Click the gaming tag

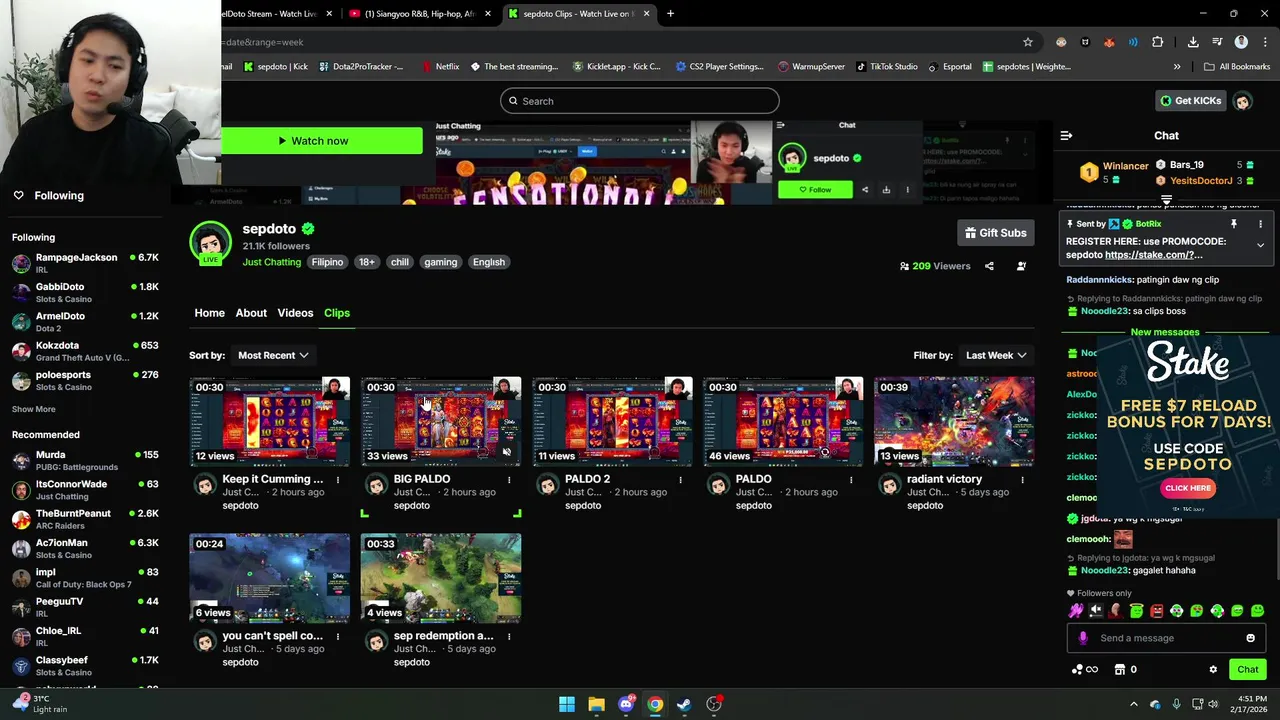click(x=440, y=262)
